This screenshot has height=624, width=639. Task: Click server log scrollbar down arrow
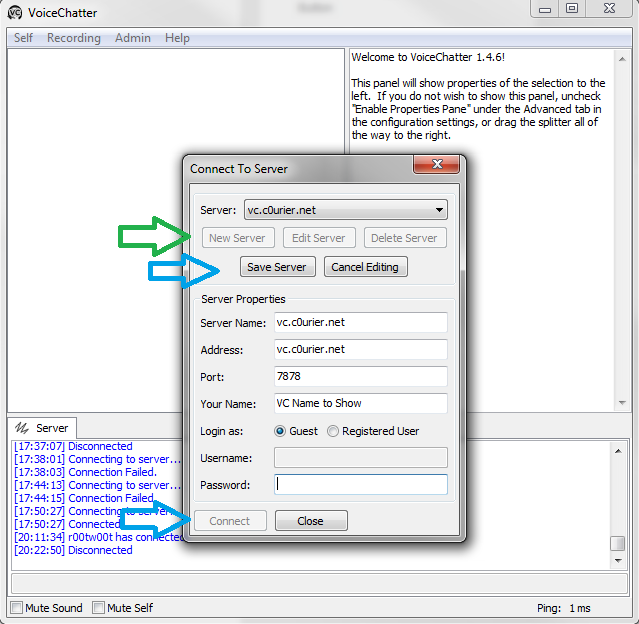(618, 561)
